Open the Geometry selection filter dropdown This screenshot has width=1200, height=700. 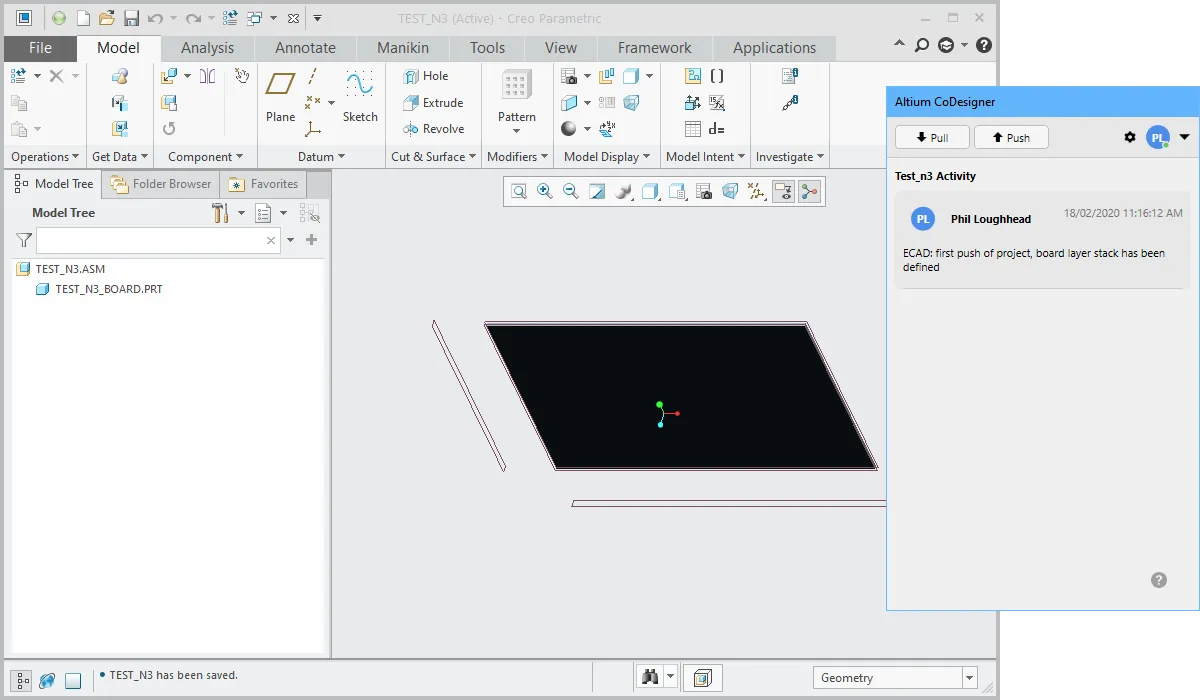968,678
